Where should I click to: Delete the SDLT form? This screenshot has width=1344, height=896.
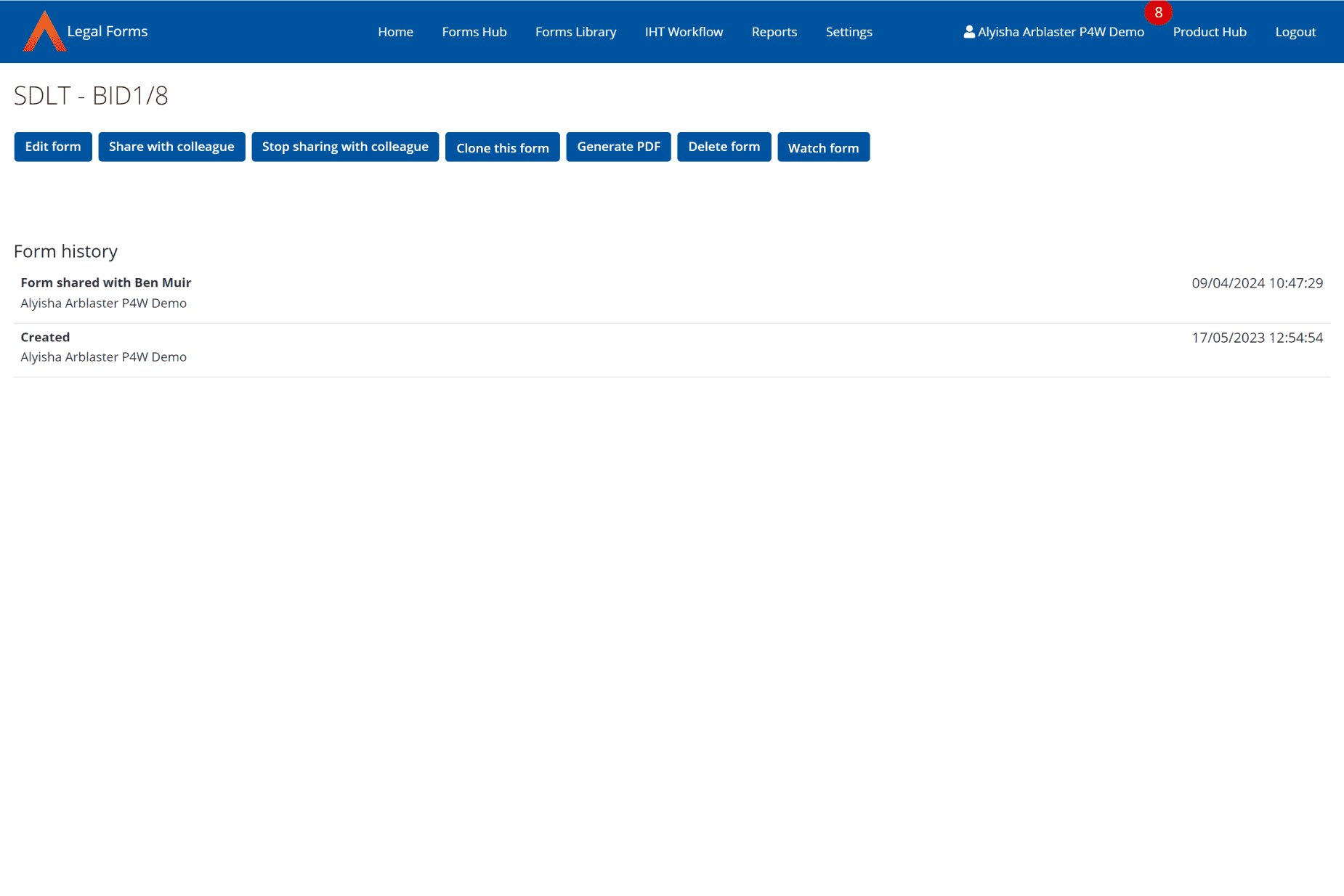click(x=724, y=147)
